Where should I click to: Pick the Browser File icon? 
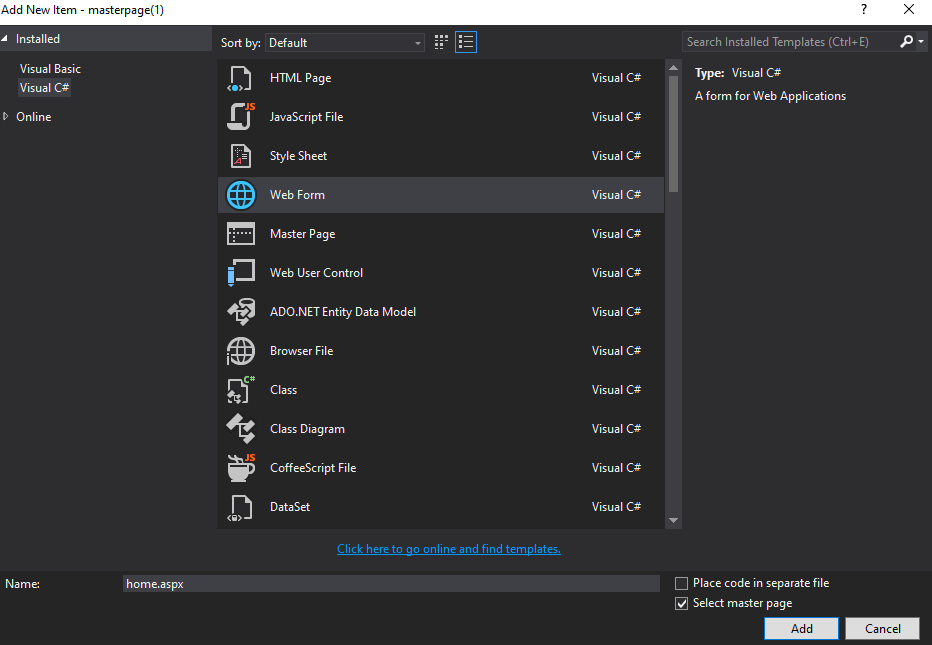coord(240,351)
